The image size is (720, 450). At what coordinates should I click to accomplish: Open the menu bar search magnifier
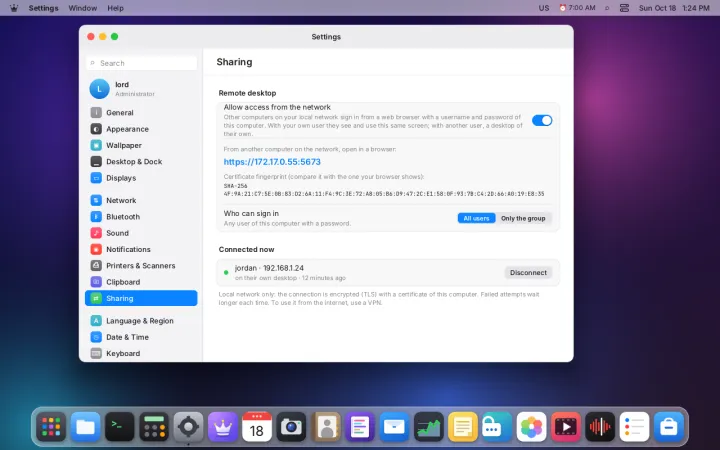click(607, 8)
